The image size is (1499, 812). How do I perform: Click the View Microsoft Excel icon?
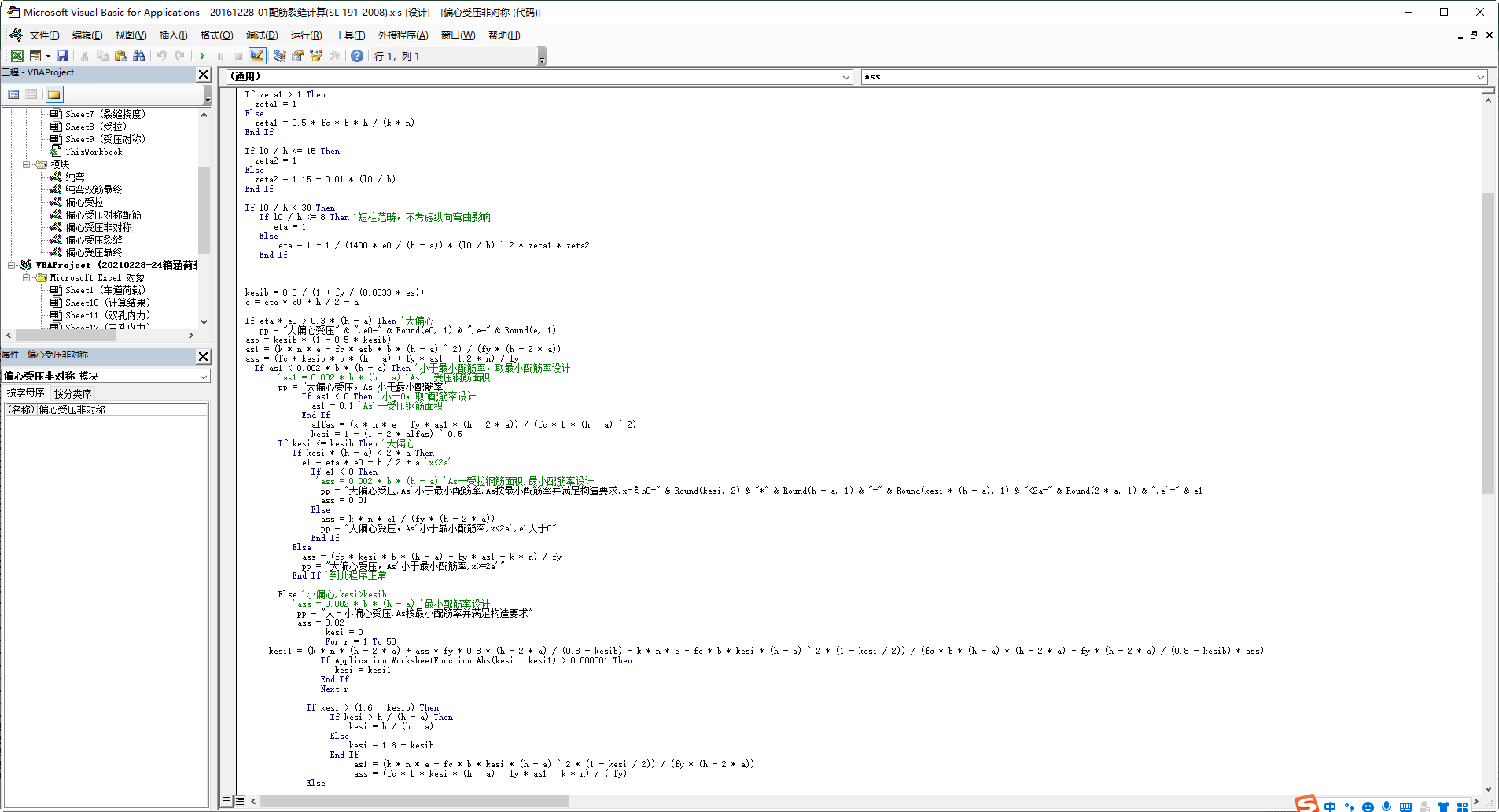tap(17, 56)
